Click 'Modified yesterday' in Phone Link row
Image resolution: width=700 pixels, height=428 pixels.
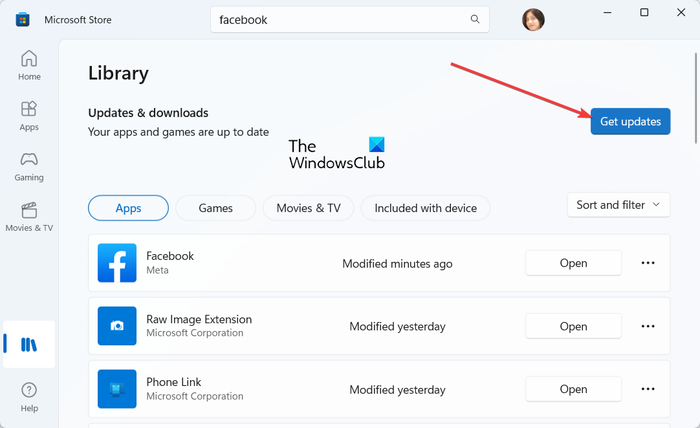click(397, 390)
